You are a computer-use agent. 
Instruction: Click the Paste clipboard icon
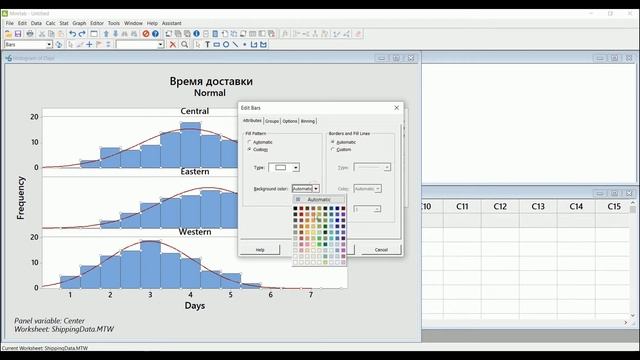(x=61, y=34)
